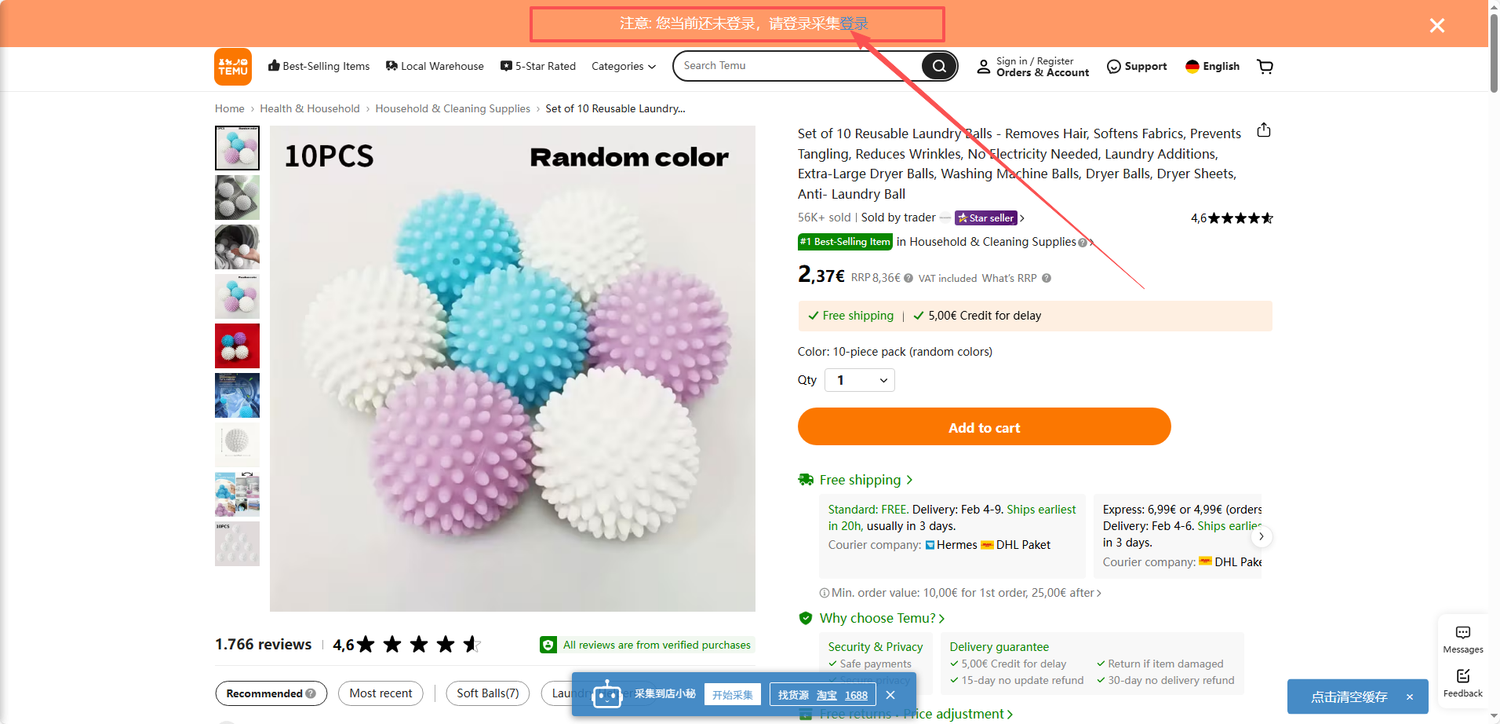Go to Local Warehouse section
The height and width of the screenshot is (724, 1500).
tap(435, 67)
